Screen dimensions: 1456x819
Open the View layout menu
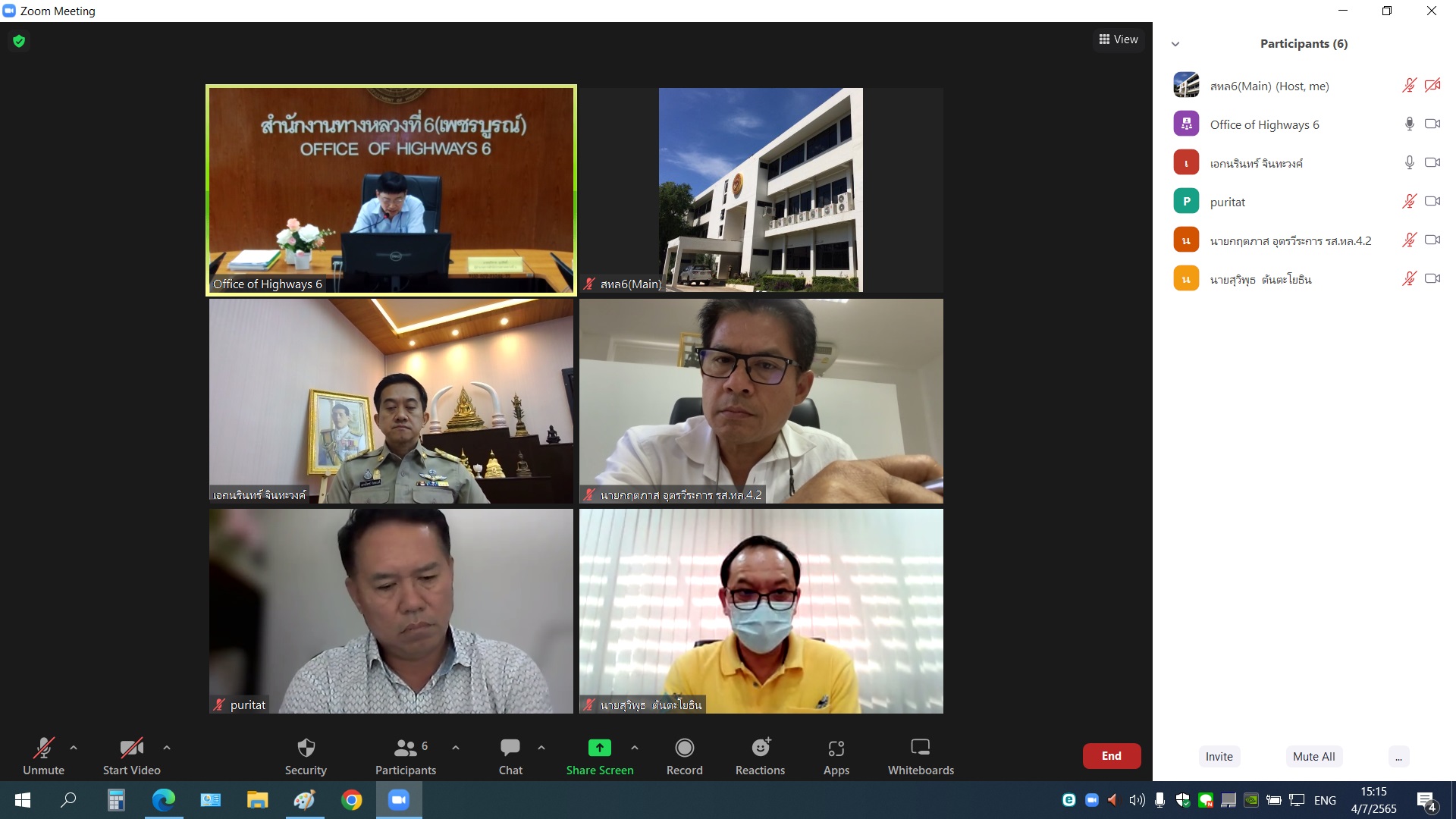[x=1119, y=39]
